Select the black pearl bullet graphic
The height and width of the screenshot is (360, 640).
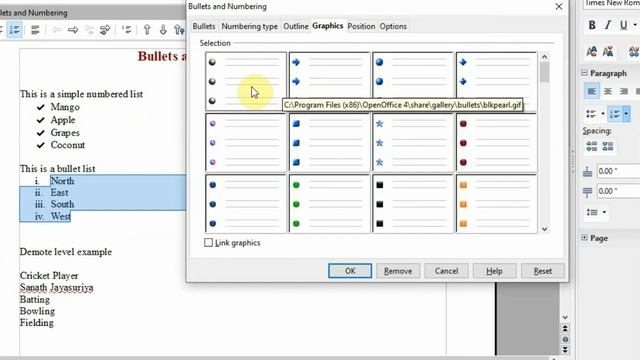tap(246, 81)
